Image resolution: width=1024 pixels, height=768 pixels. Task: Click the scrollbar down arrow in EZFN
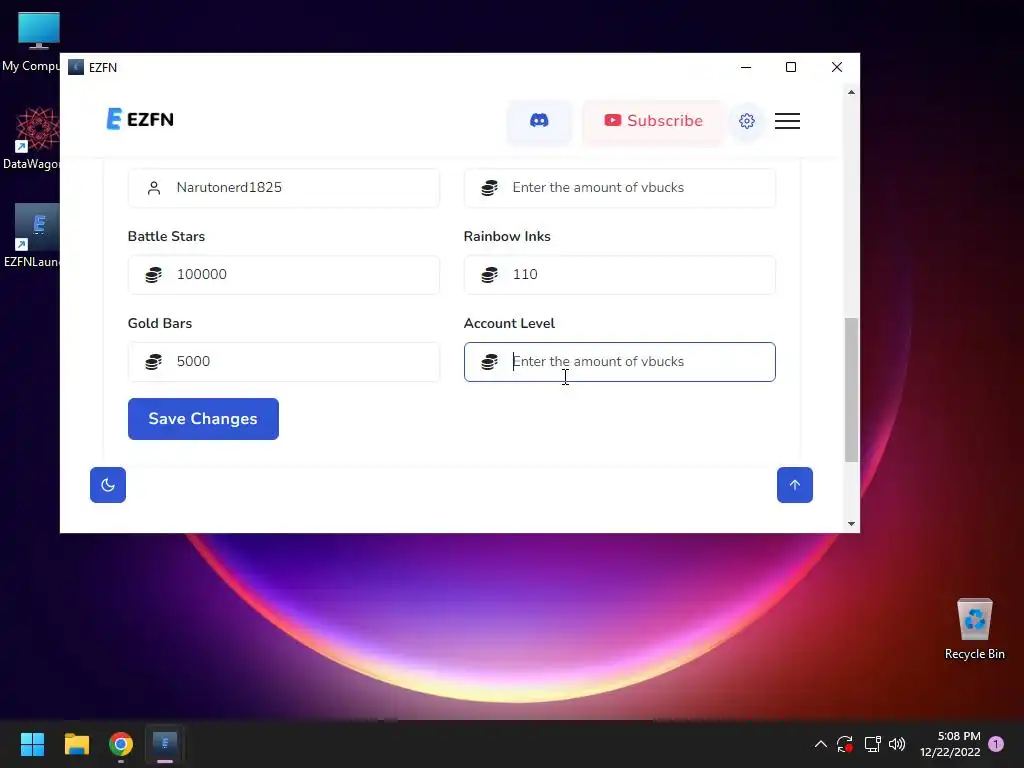click(851, 523)
